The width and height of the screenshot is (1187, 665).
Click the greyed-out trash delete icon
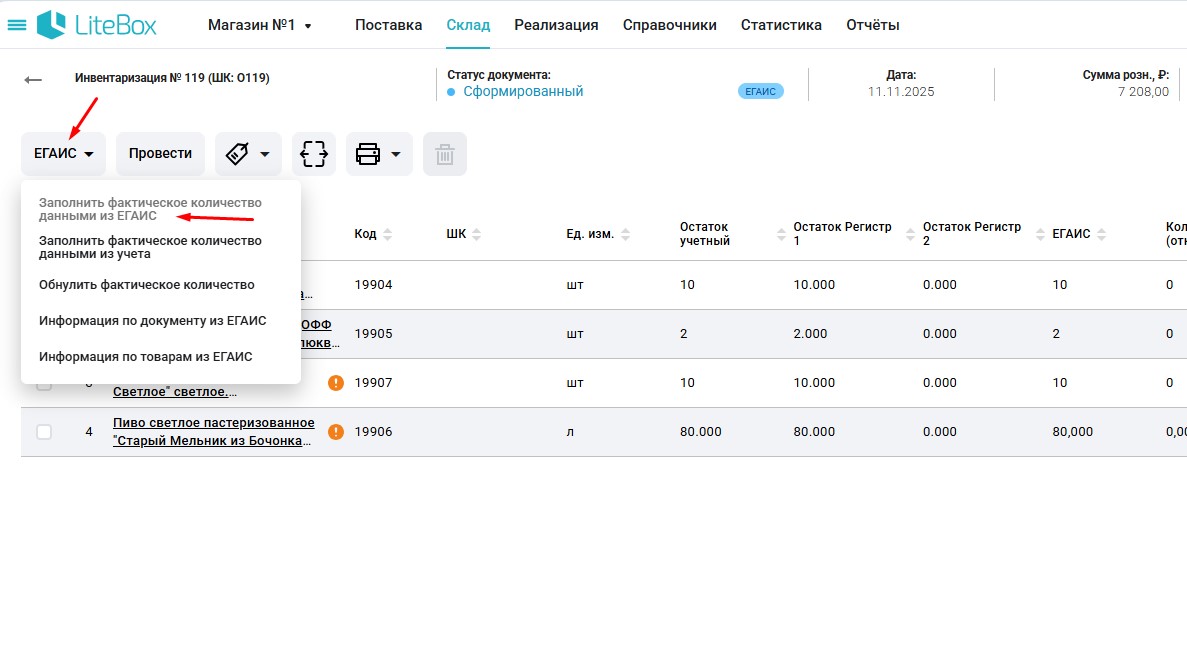coord(445,154)
